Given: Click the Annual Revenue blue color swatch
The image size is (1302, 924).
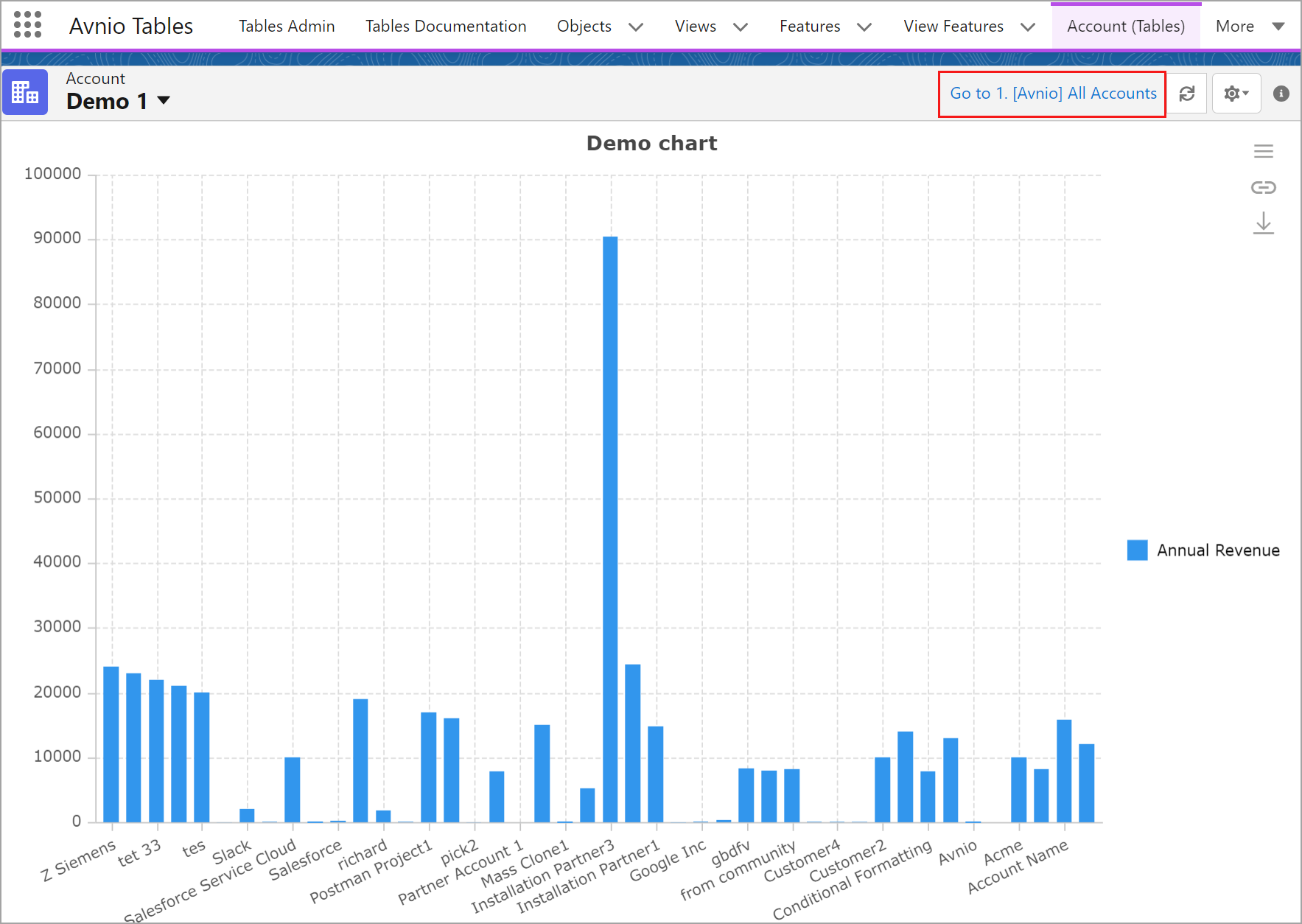Looking at the screenshot, I should point(1137,550).
